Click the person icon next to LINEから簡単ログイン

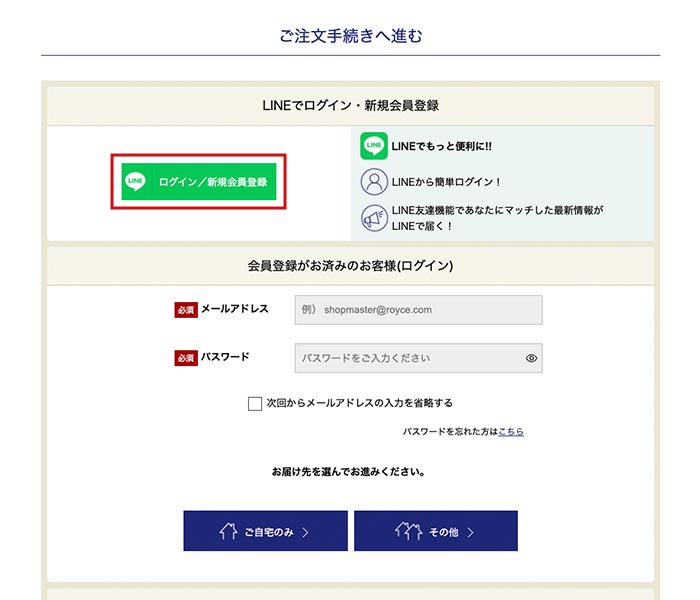[374, 182]
